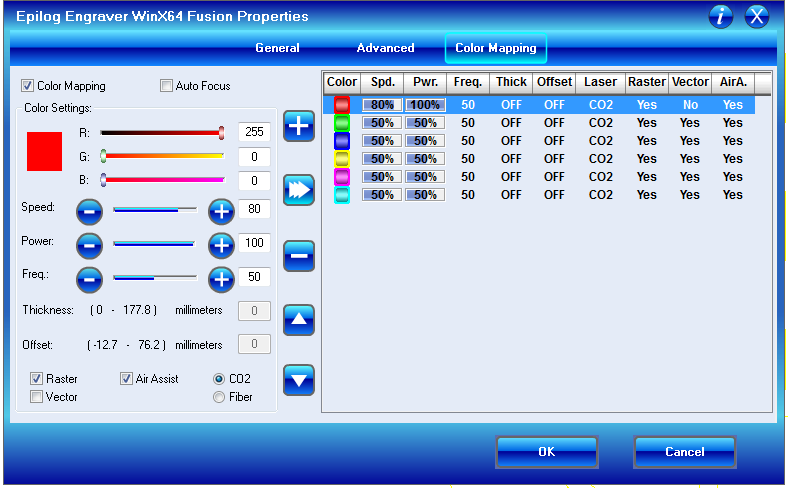Click the OK button
The height and width of the screenshot is (488, 788).
(x=547, y=452)
